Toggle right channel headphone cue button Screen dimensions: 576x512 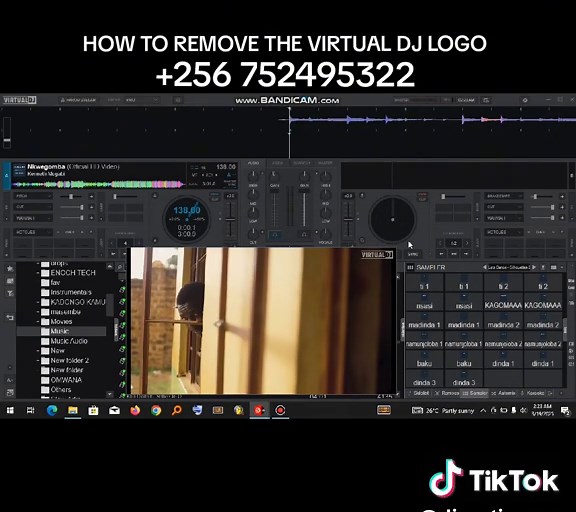point(304,234)
